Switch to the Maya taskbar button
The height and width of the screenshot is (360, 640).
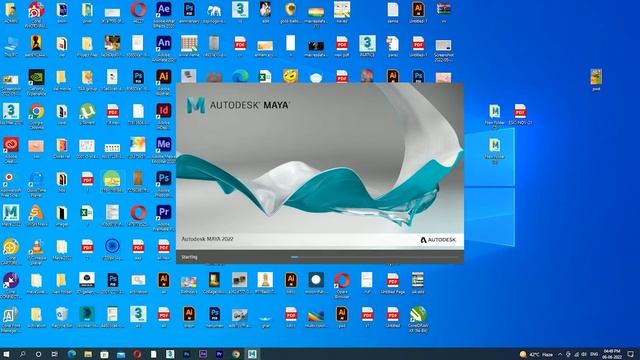point(252,354)
